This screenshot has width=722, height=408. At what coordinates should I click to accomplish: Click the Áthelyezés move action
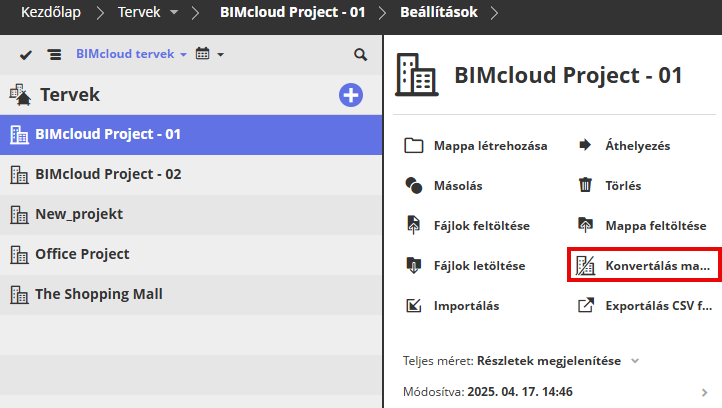[x=637, y=145]
